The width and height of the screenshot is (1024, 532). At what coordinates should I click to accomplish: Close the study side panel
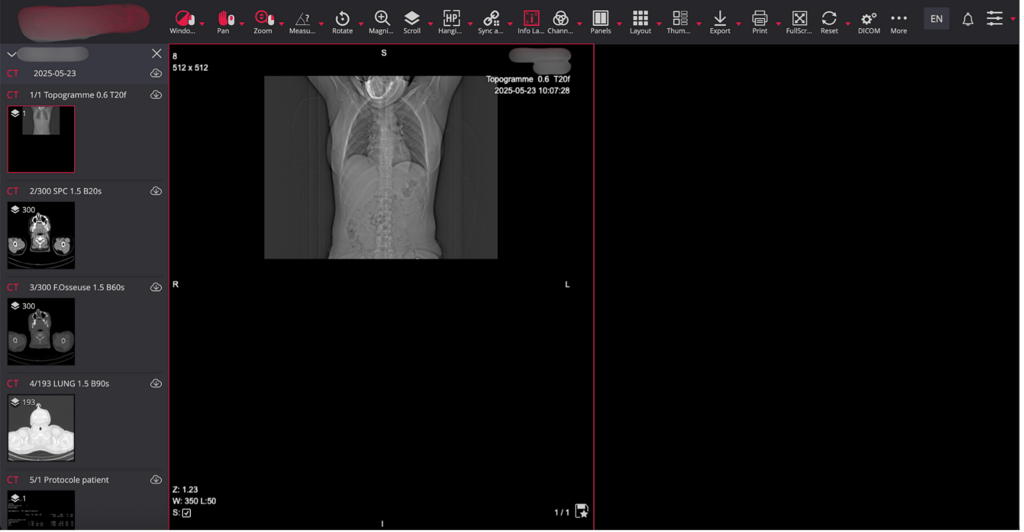pyautogui.click(x=157, y=54)
